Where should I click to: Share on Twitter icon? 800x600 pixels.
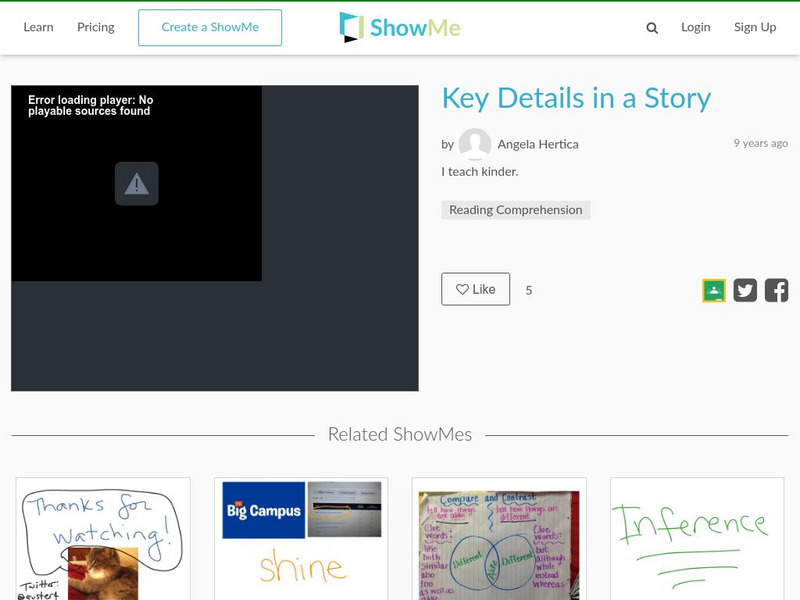point(745,290)
